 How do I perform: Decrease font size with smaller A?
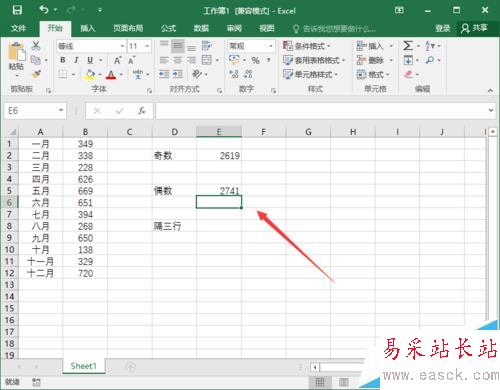coord(131,60)
